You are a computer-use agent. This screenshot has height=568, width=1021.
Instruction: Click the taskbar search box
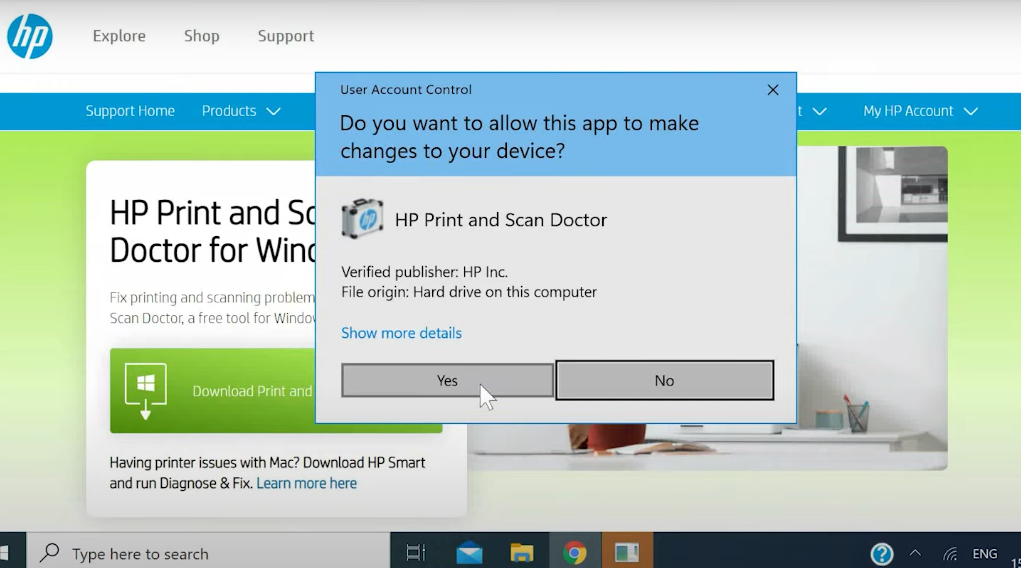(x=208, y=554)
